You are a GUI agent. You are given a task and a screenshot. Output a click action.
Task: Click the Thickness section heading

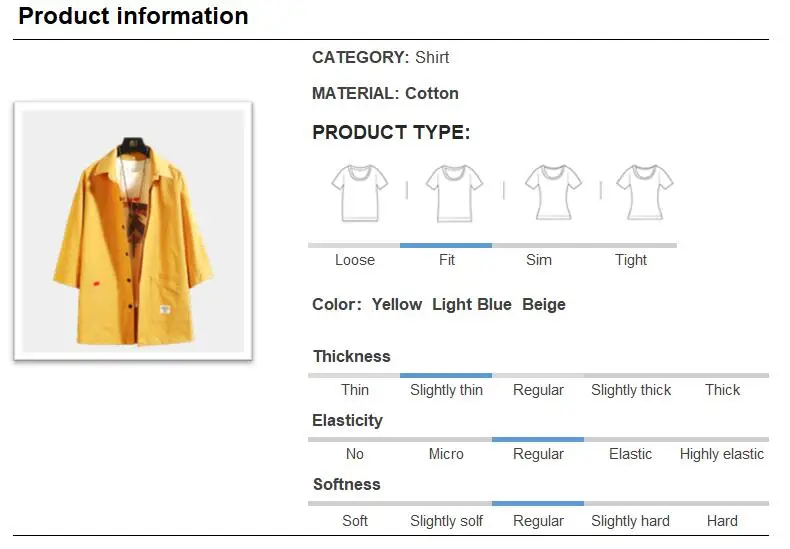352,357
